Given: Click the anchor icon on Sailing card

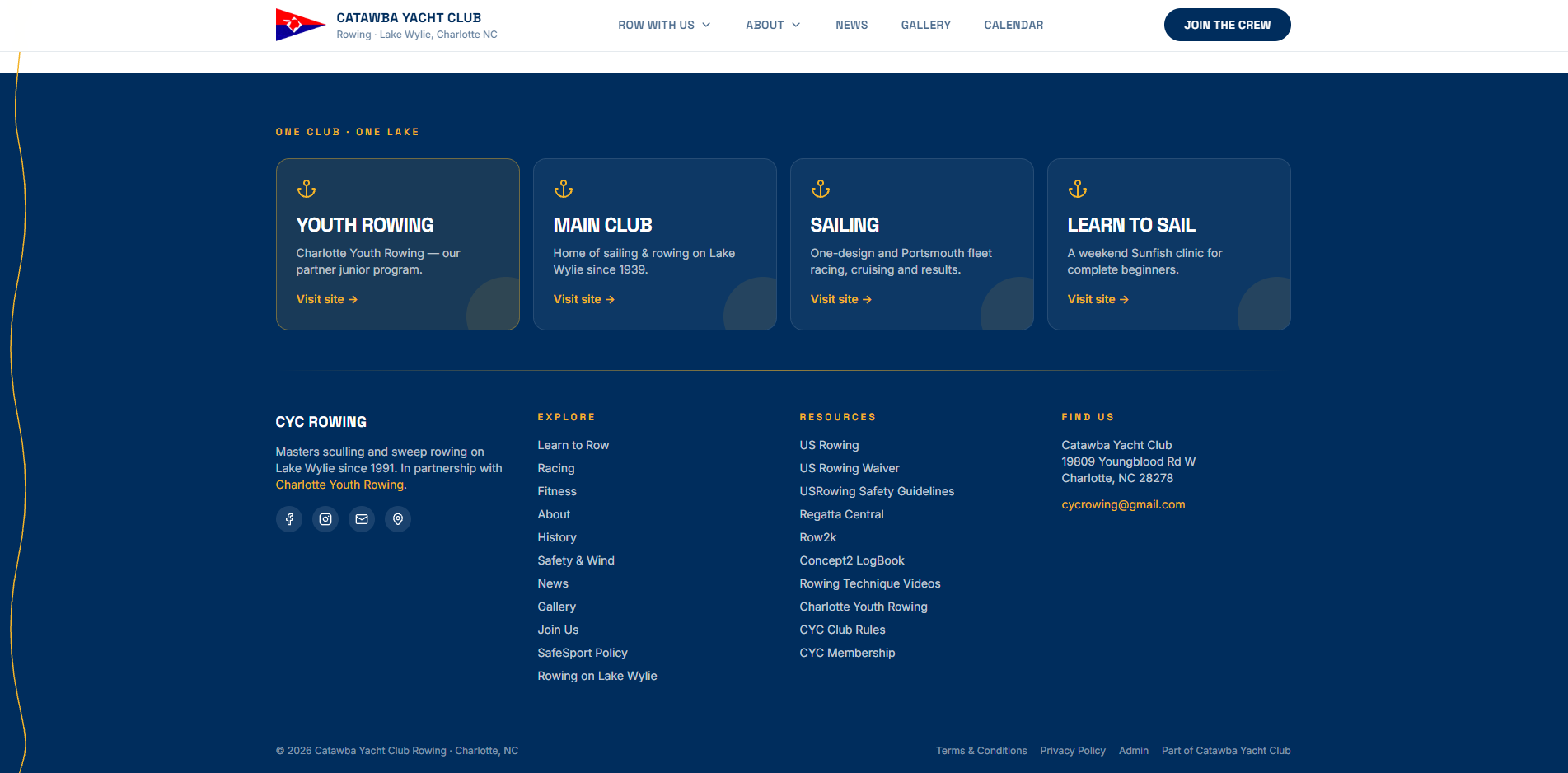Looking at the screenshot, I should [x=821, y=190].
